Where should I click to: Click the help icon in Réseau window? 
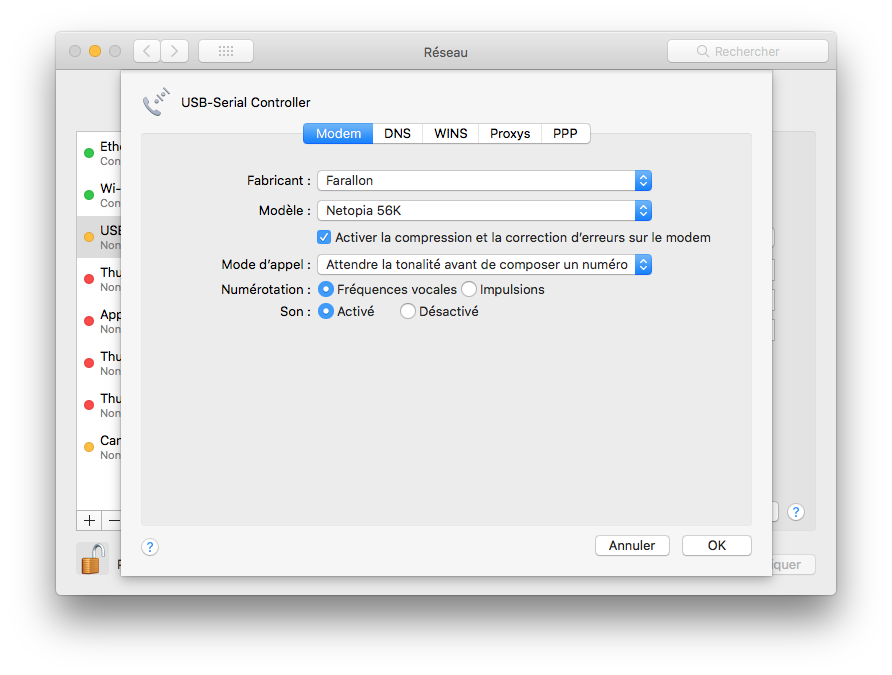tap(796, 512)
